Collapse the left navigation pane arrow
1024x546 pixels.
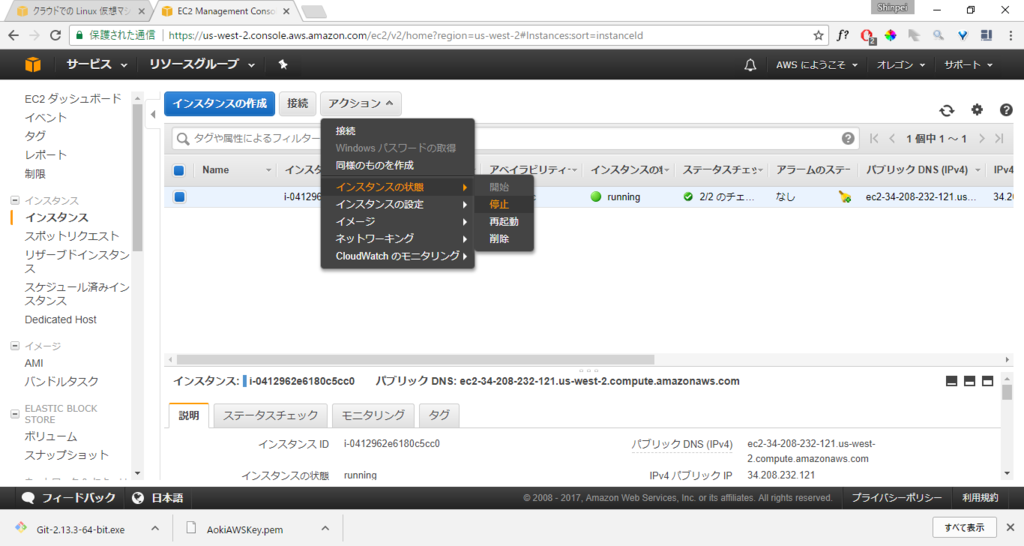pos(153,114)
